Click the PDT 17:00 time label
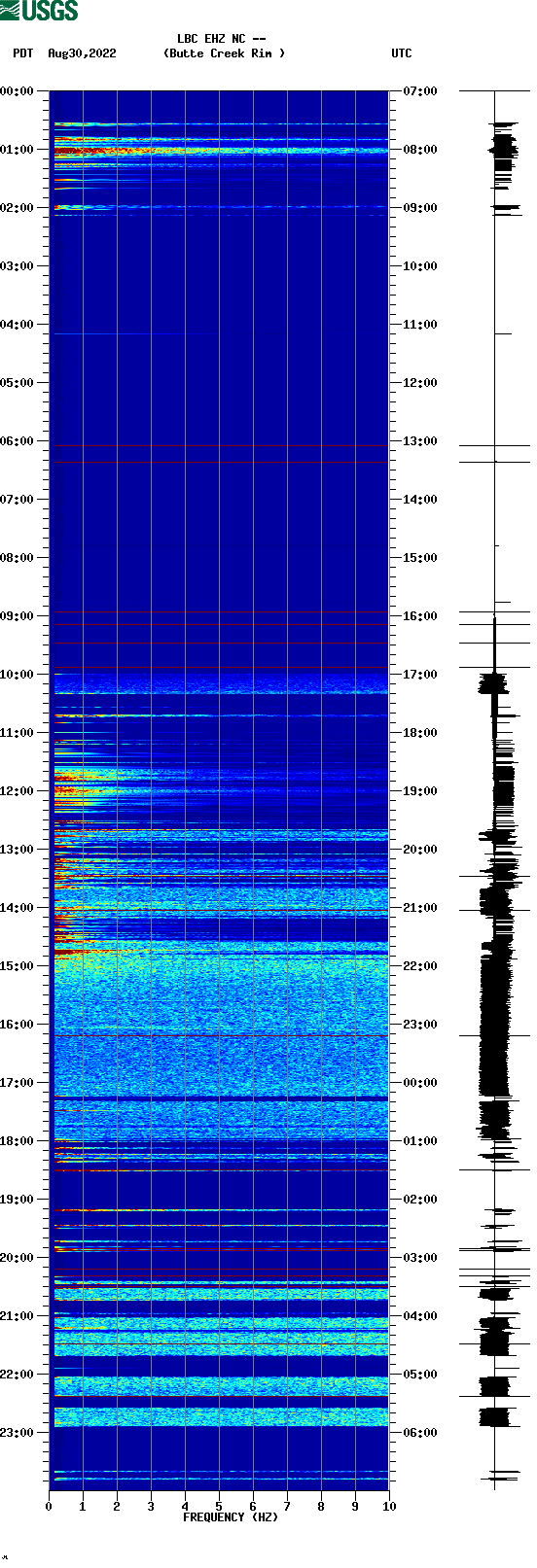Screen dimensions: 537x1568 tap(18, 1083)
